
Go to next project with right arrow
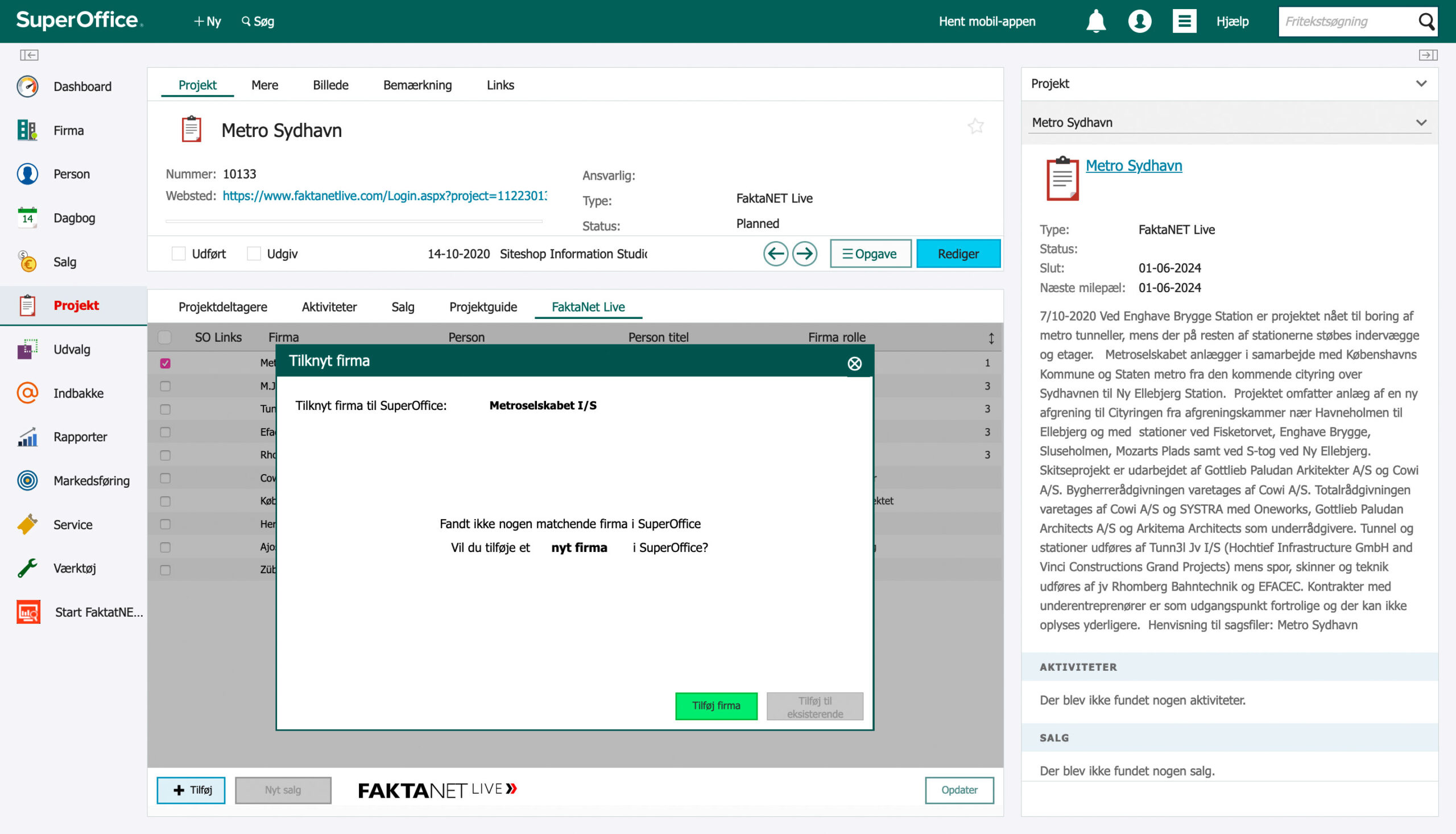coord(804,254)
